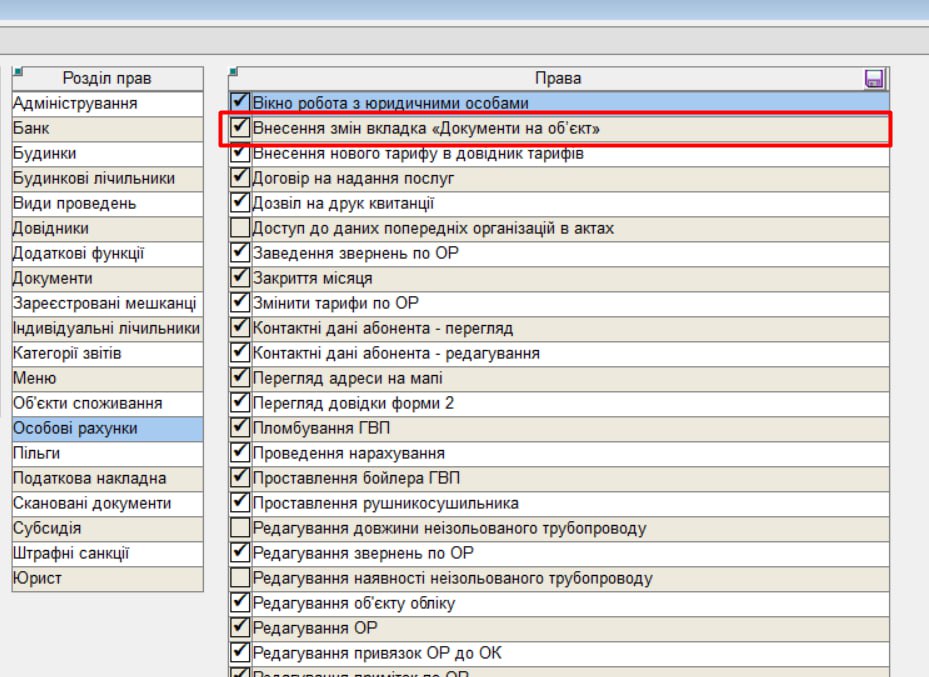Uncheck Вікно робота з юридичними особами
Image resolution: width=929 pixels, height=677 pixels.
[240, 103]
